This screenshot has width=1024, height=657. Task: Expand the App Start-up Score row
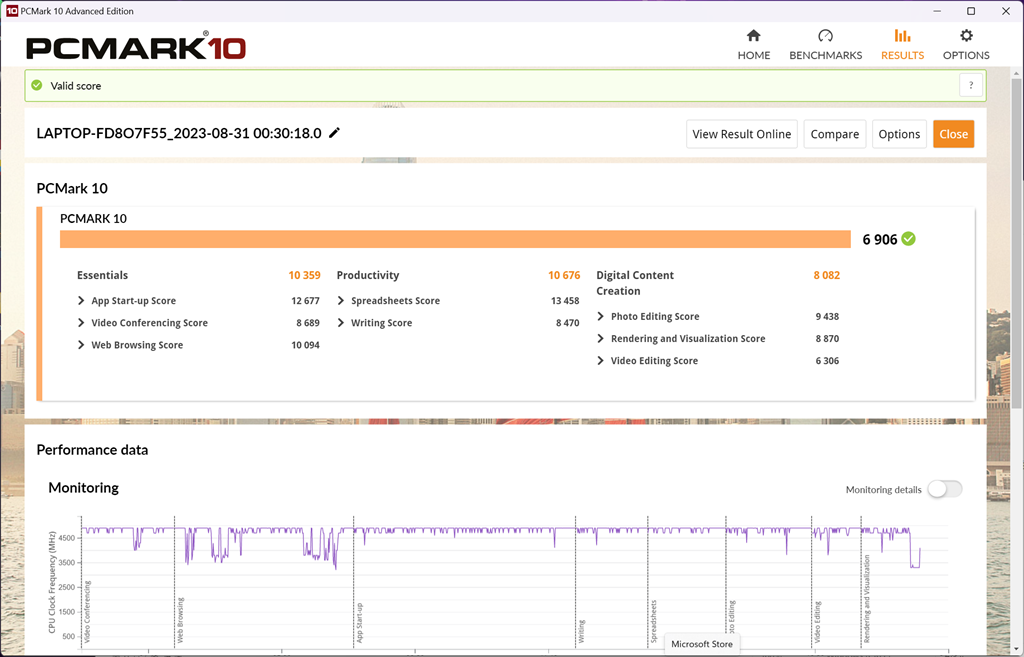[81, 301]
